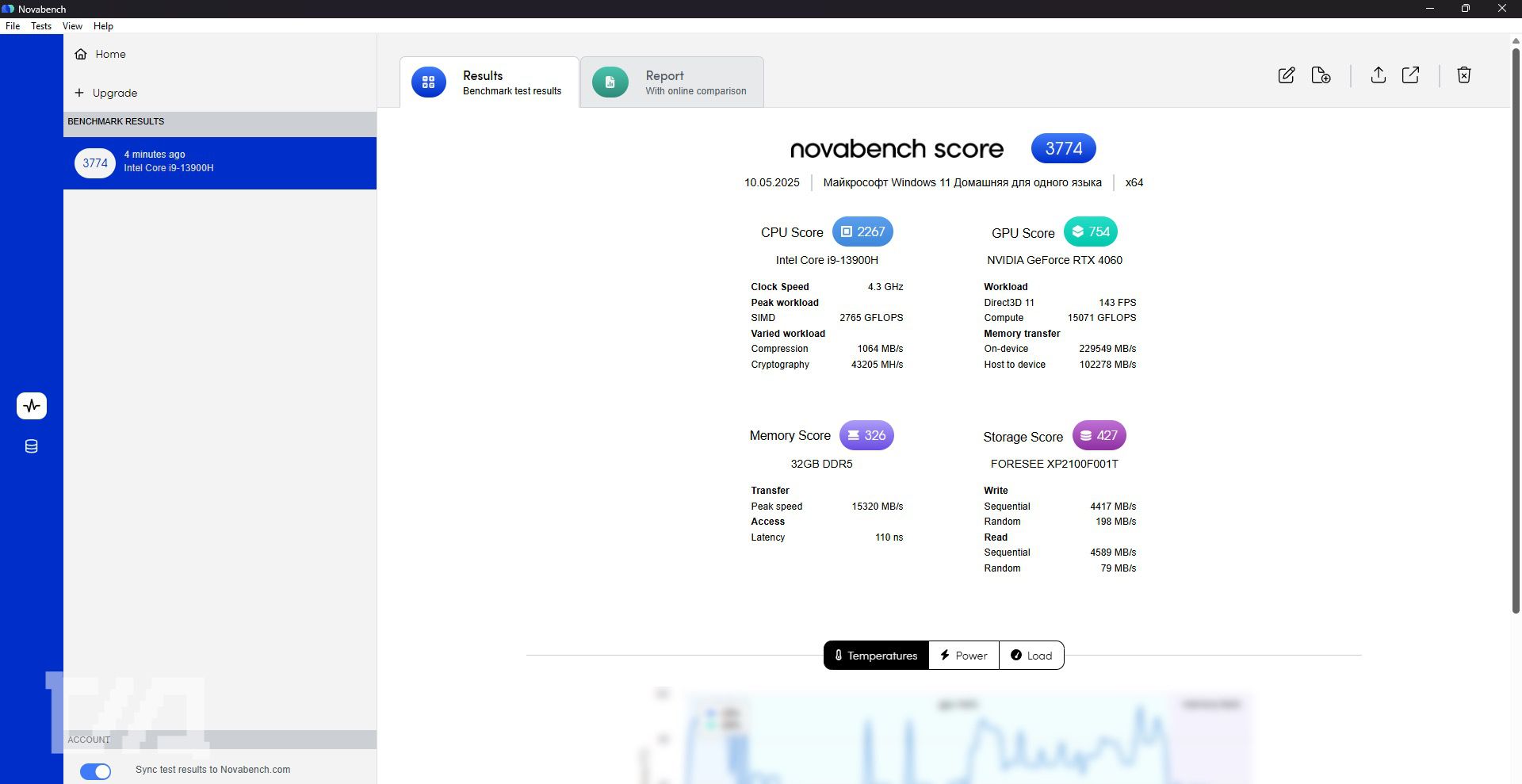This screenshot has width=1522, height=784.
Task: Click the 10.05.2025 date text
Action: (x=771, y=182)
